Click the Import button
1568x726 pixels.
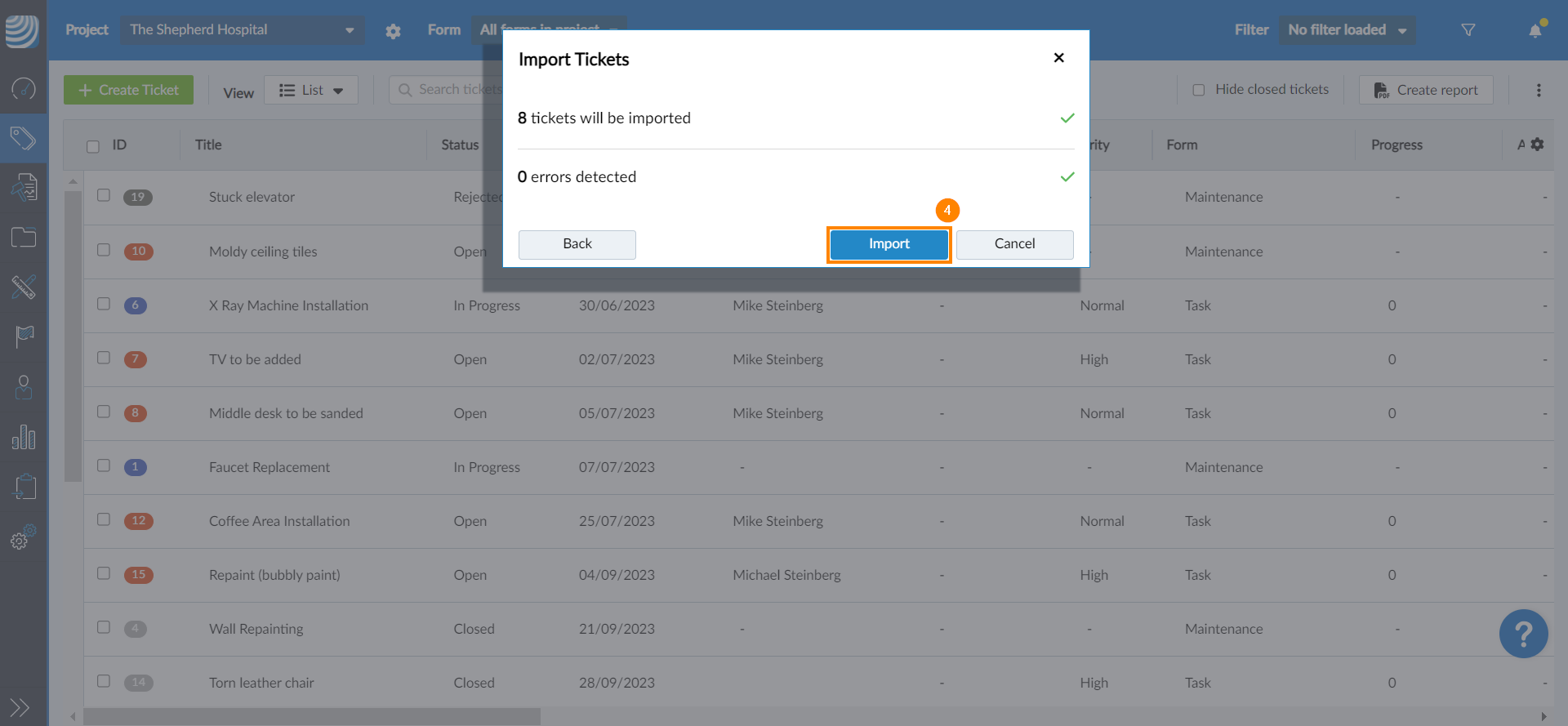pyautogui.click(x=889, y=244)
